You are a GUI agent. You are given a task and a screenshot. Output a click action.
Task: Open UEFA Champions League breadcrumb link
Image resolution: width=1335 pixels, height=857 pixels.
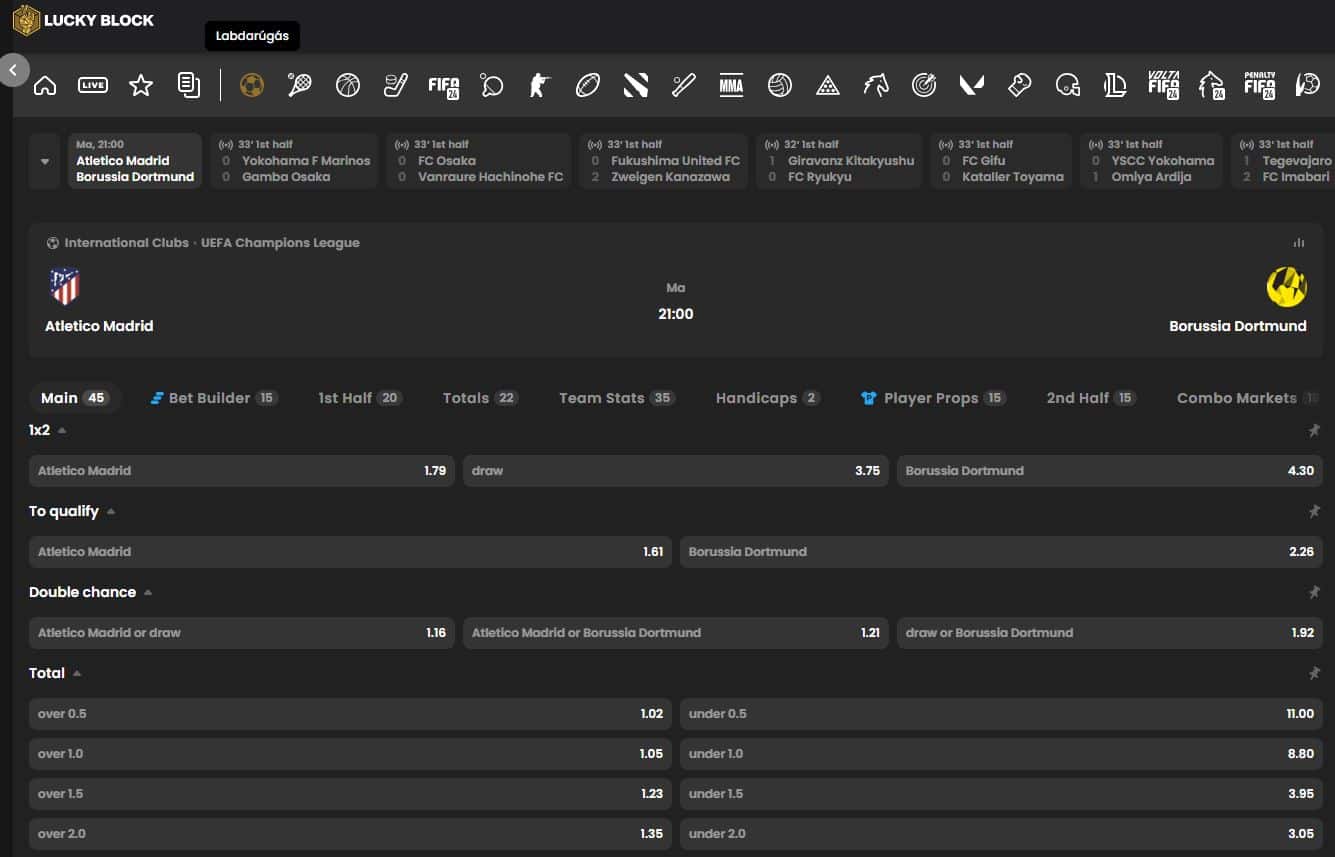coord(280,242)
